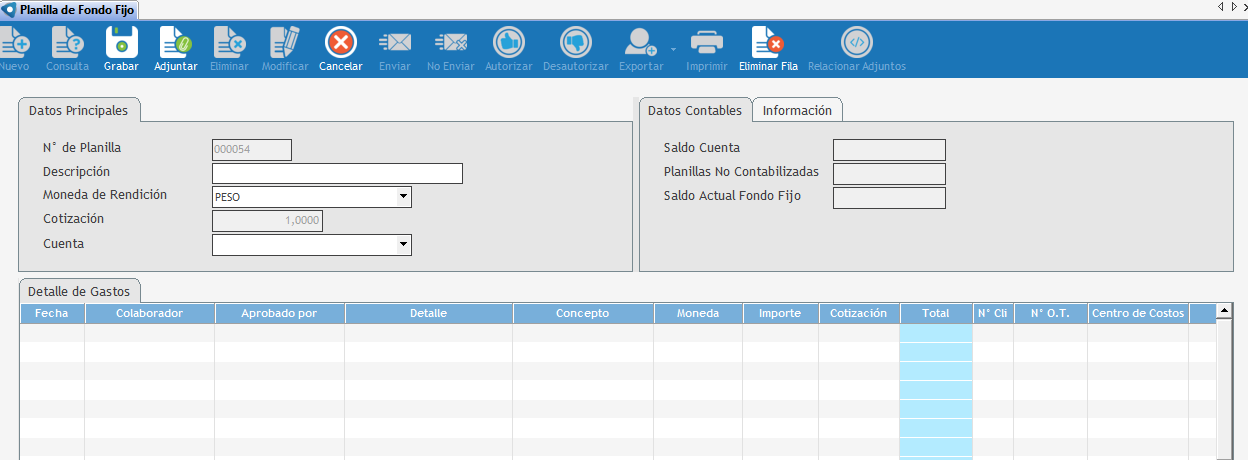Select the Detalle de Gastos tab
The width and height of the screenshot is (1248, 460).
(79, 291)
